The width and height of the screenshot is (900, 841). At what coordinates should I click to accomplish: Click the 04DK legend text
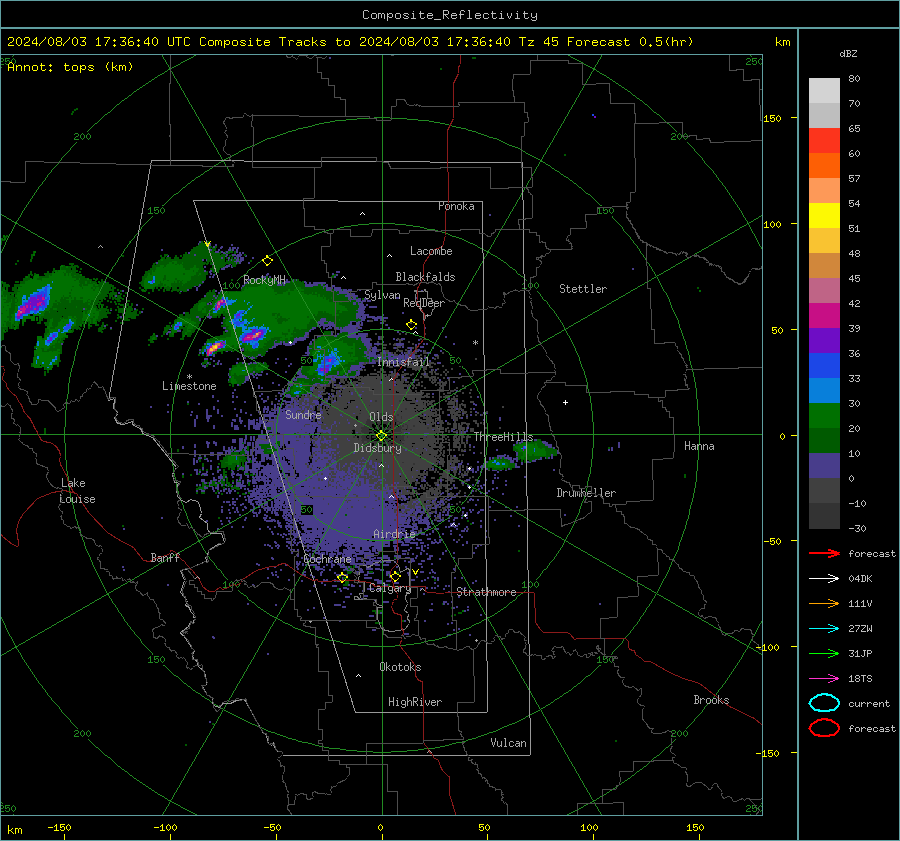coord(860,579)
